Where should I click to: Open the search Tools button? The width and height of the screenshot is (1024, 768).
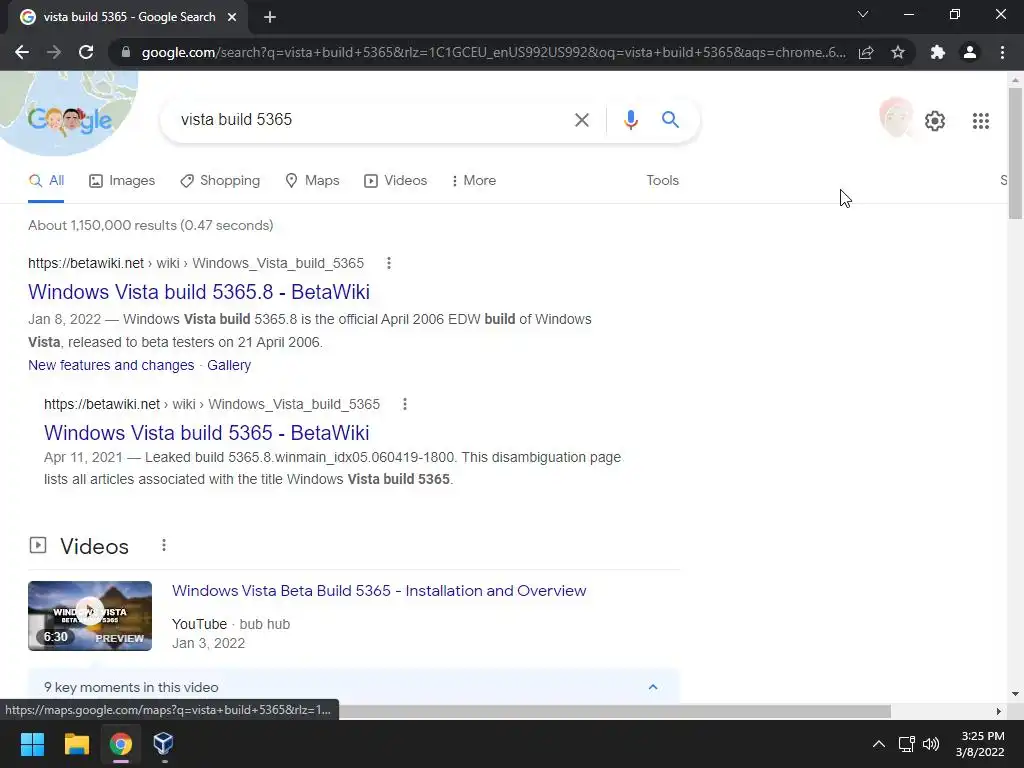[662, 180]
